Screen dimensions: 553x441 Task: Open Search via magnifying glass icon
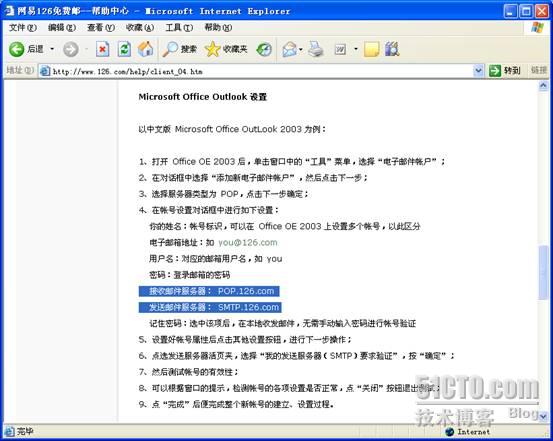coord(170,49)
